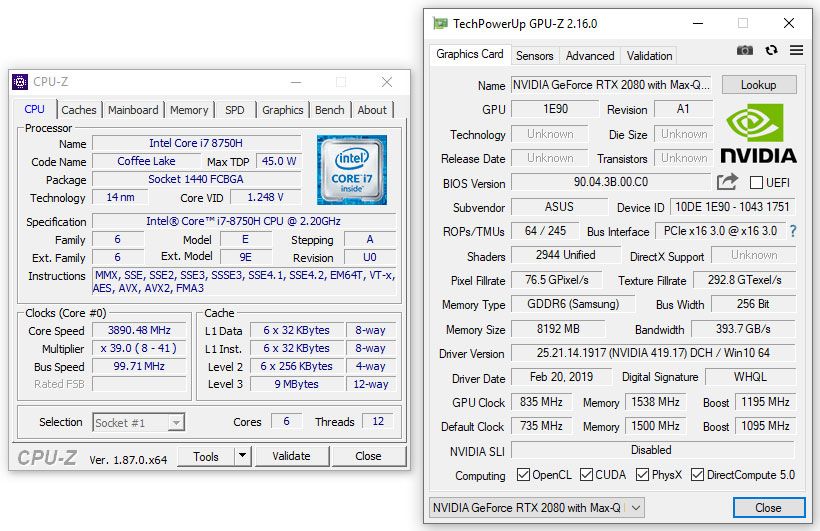Click the Pixel Fillrate value 76.5 GPixel/s
The height and width of the screenshot is (531, 820).
pyautogui.click(x=556, y=280)
